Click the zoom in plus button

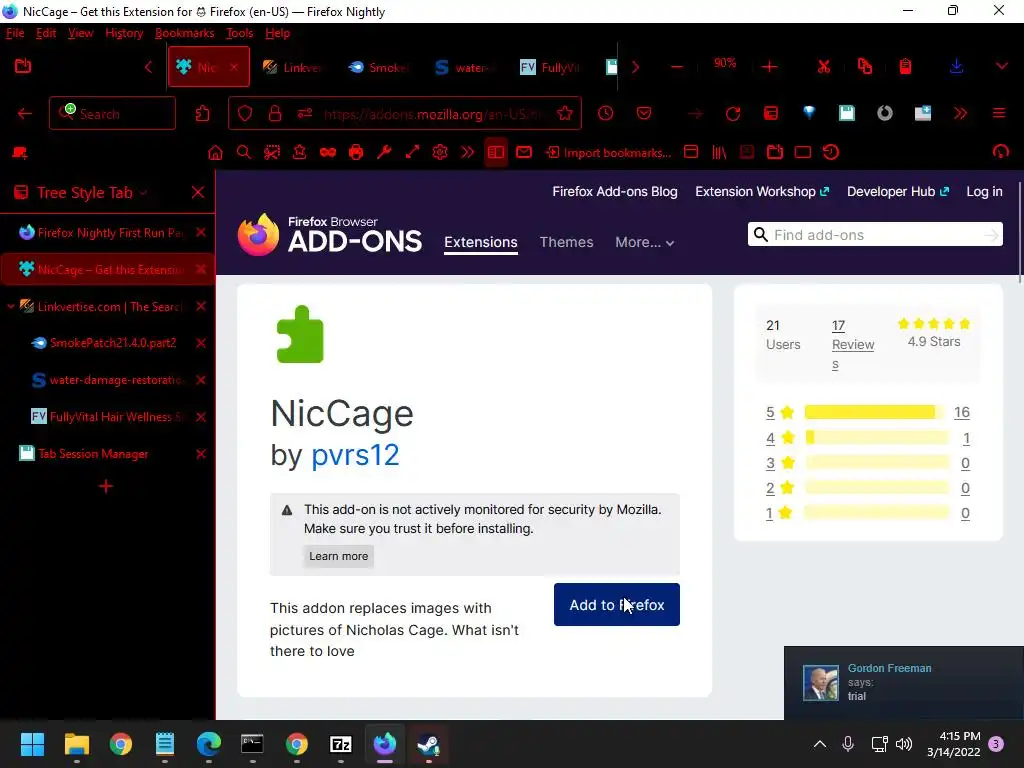coord(769,67)
